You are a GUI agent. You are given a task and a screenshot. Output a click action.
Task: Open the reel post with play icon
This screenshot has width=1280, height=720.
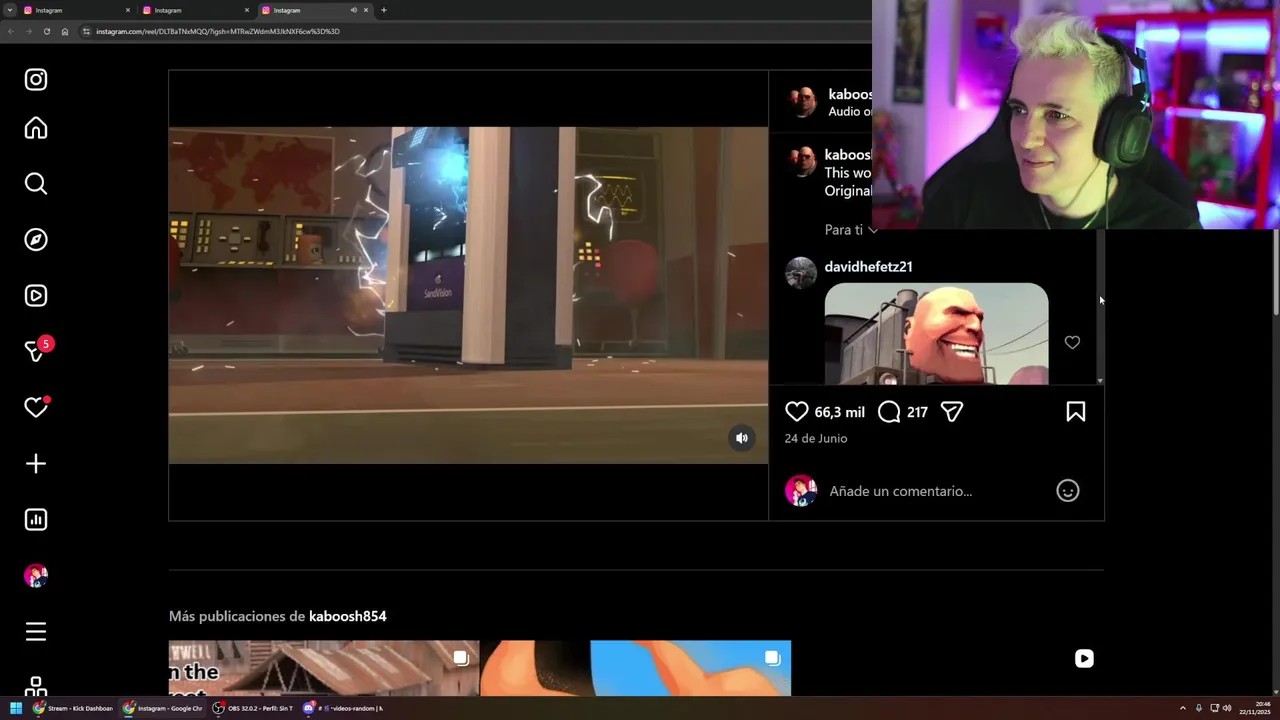tap(948, 668)
